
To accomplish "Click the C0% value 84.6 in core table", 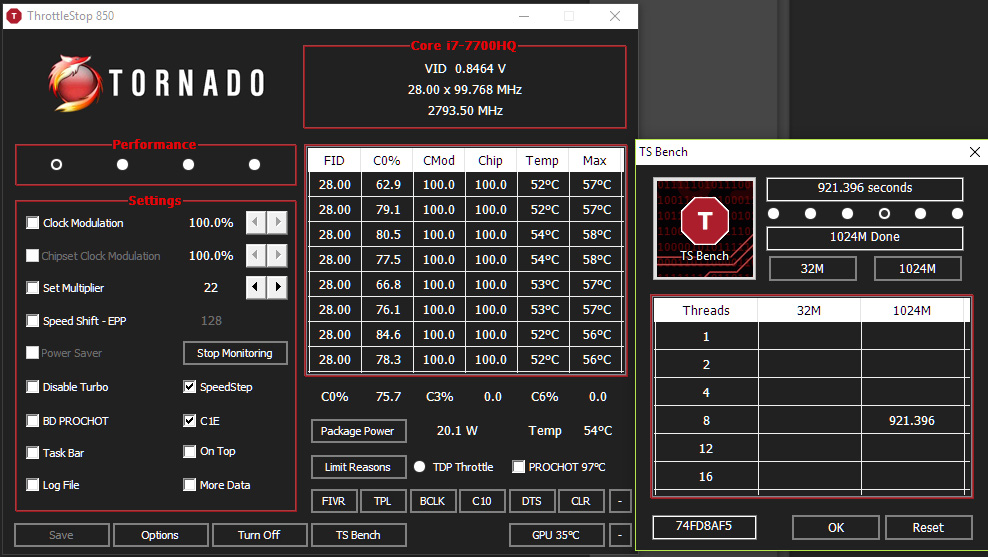I will pyautogui.click(x=388, y=335).
